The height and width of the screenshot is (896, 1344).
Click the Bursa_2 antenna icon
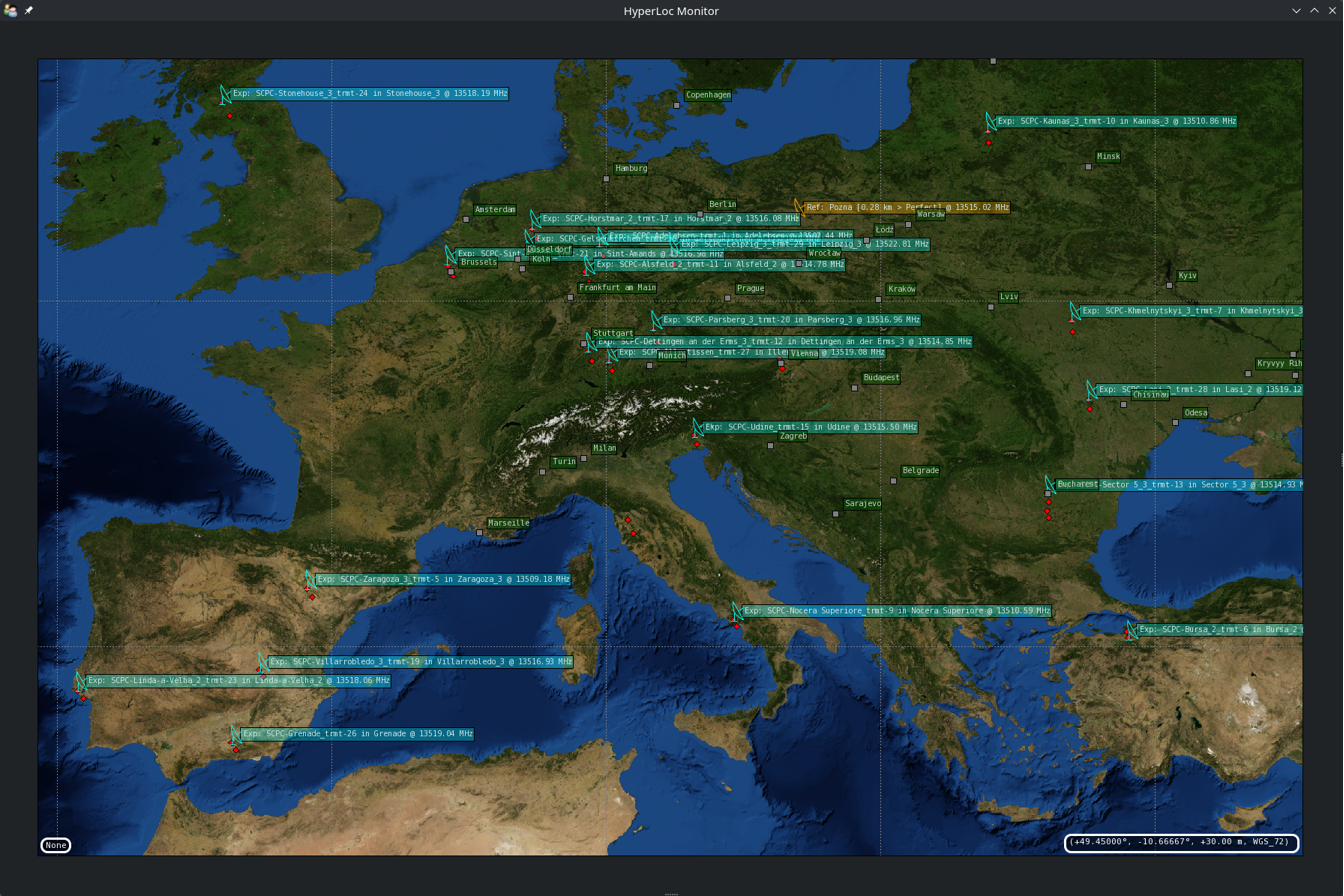pyautogui.click(x=1131, y=631)
